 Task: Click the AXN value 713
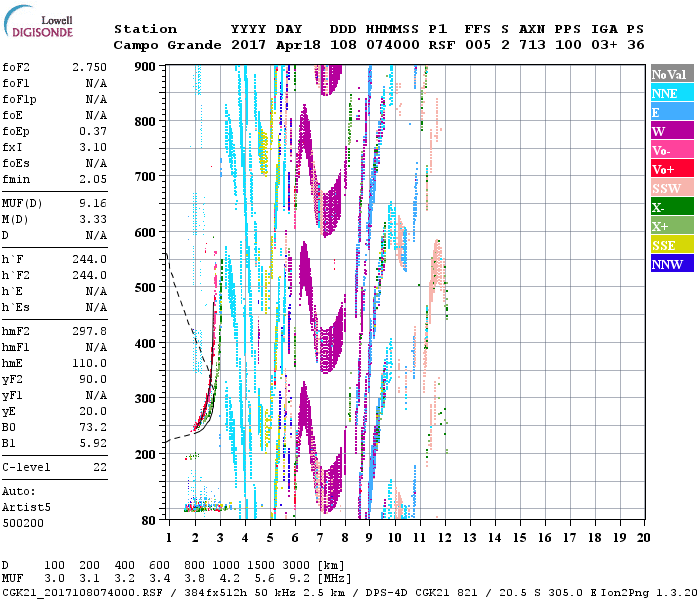(x=532, y=45)
